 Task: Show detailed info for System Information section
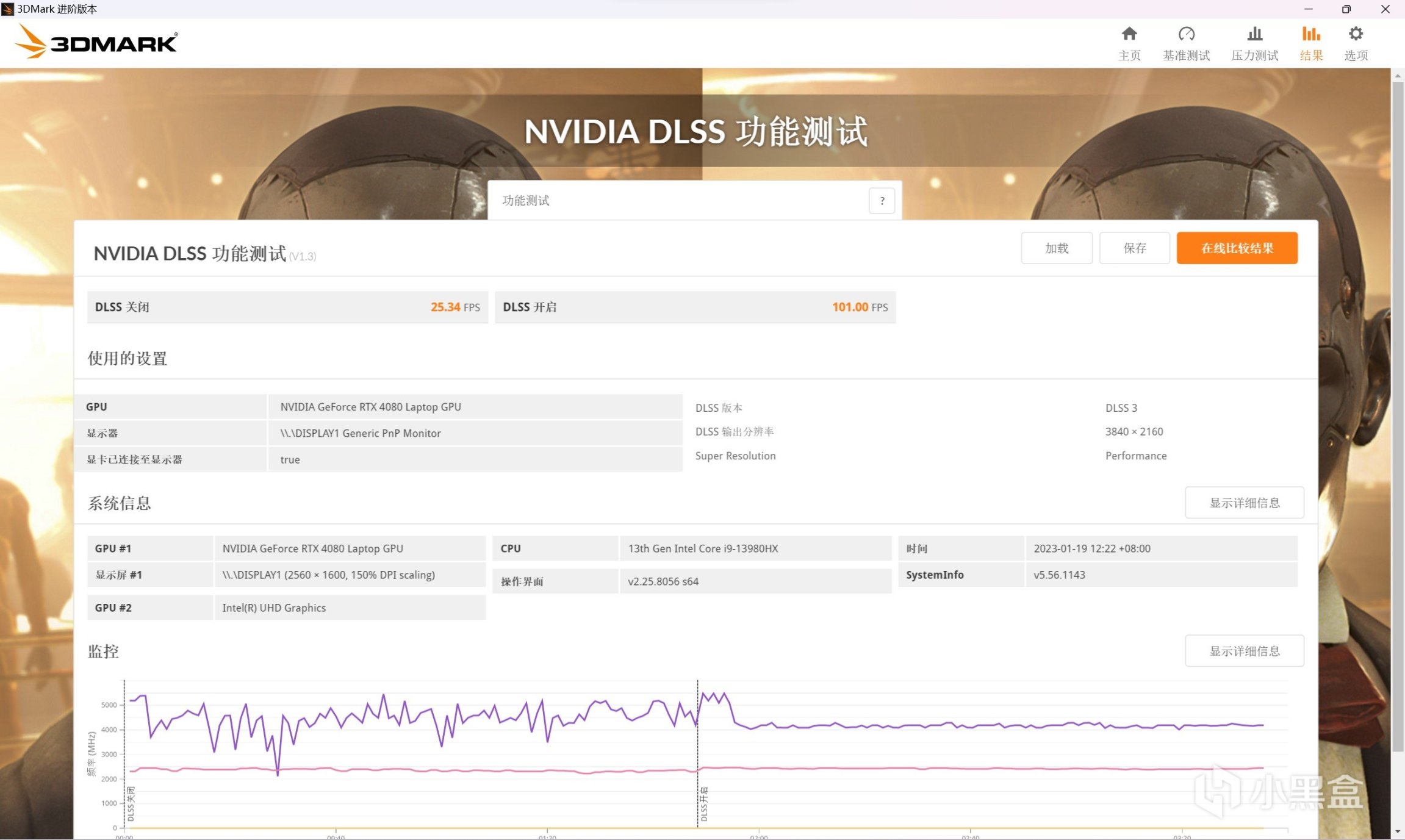click(x=1244, y=503)
